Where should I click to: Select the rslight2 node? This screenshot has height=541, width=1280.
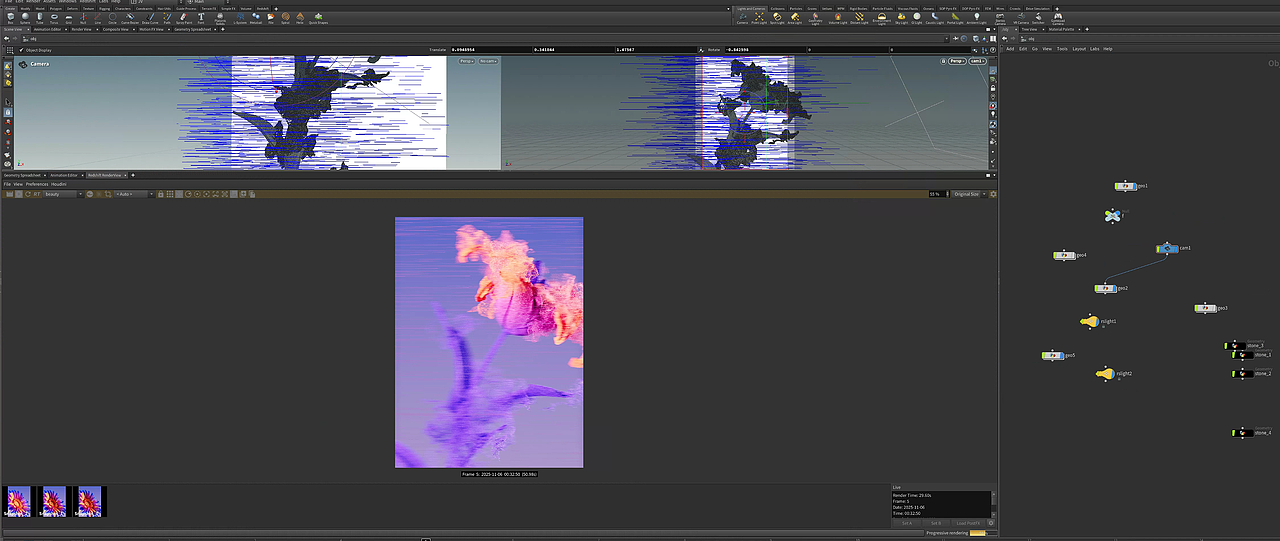pyautogui.click(x=1105, y=374)
